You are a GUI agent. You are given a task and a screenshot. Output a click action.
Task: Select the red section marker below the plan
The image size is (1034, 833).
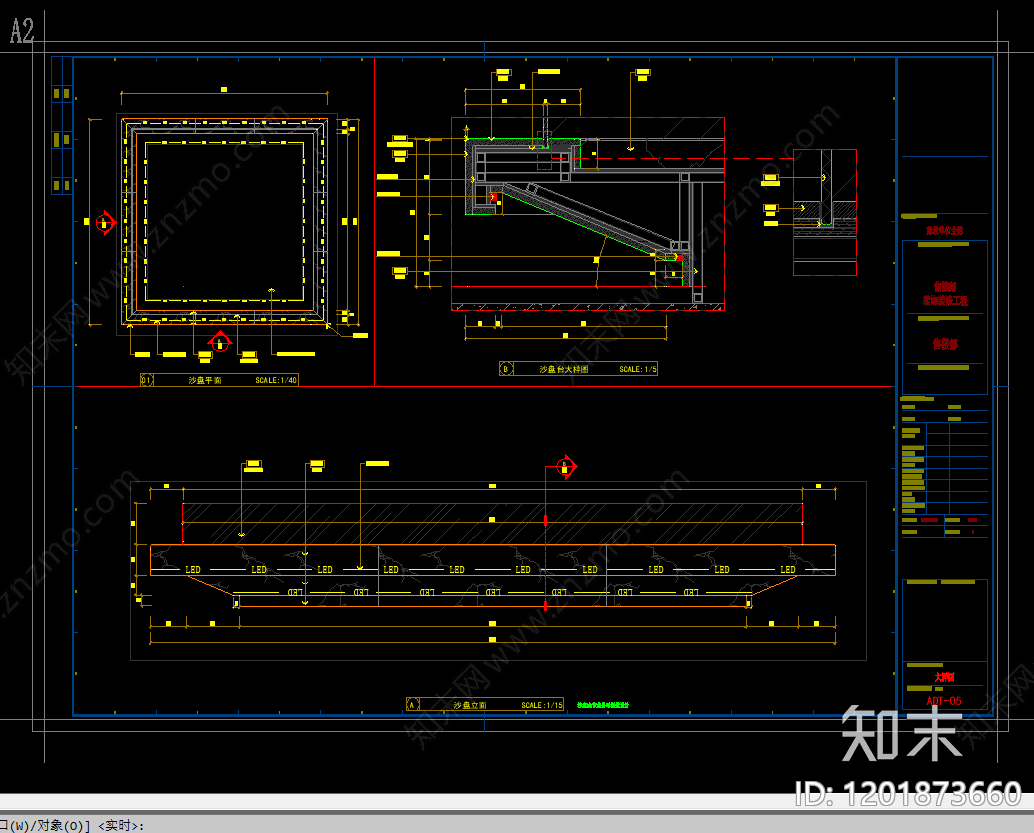220,342
